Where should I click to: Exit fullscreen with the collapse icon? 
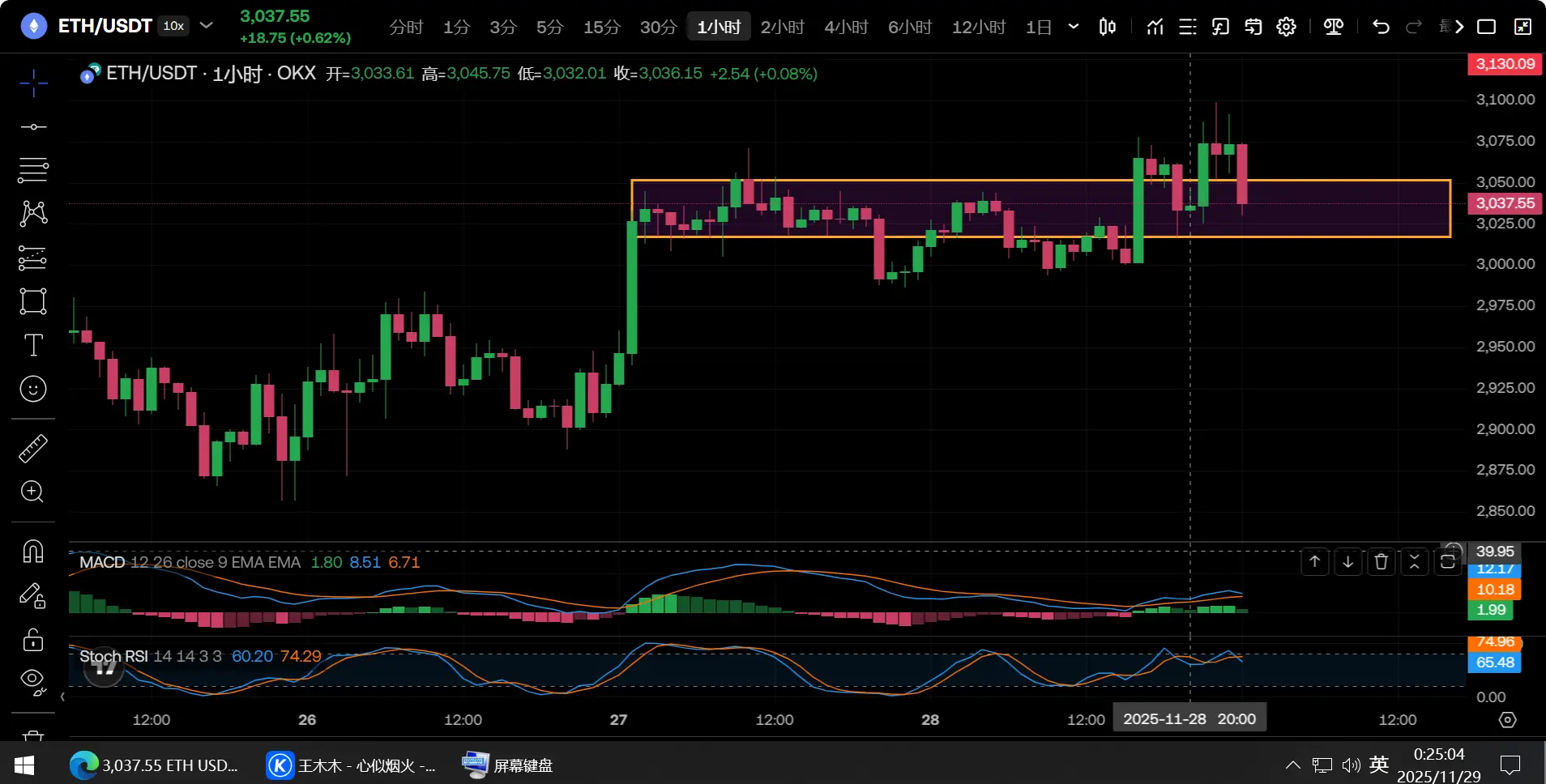click(1523, 27)
